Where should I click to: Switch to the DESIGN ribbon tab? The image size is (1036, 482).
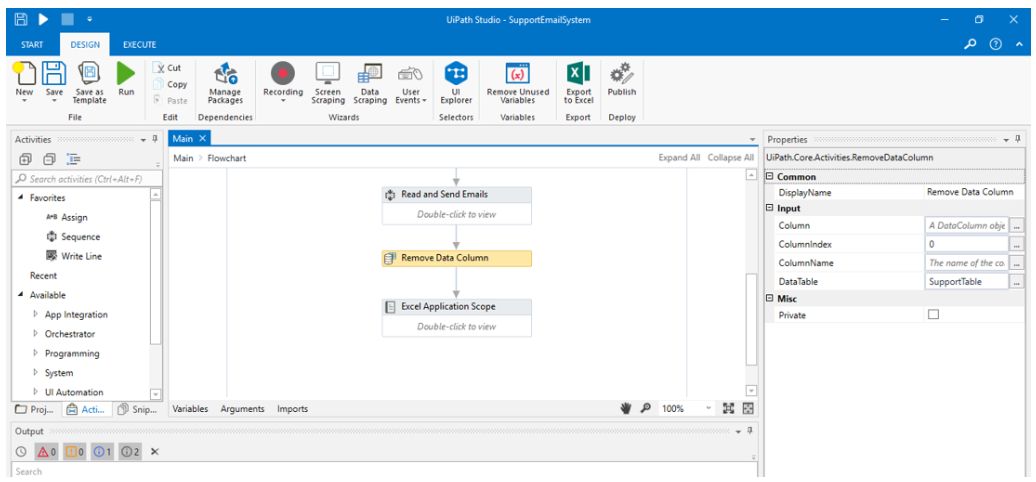pyautogui.click(x=85, y=45)
